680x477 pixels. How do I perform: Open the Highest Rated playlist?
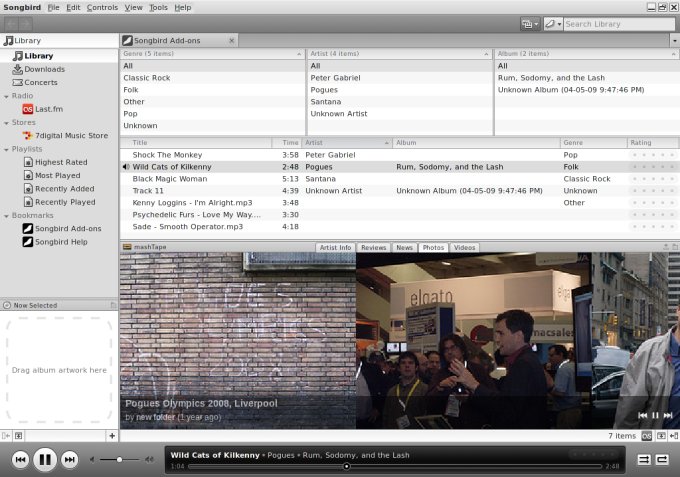[x=60, y=162]
